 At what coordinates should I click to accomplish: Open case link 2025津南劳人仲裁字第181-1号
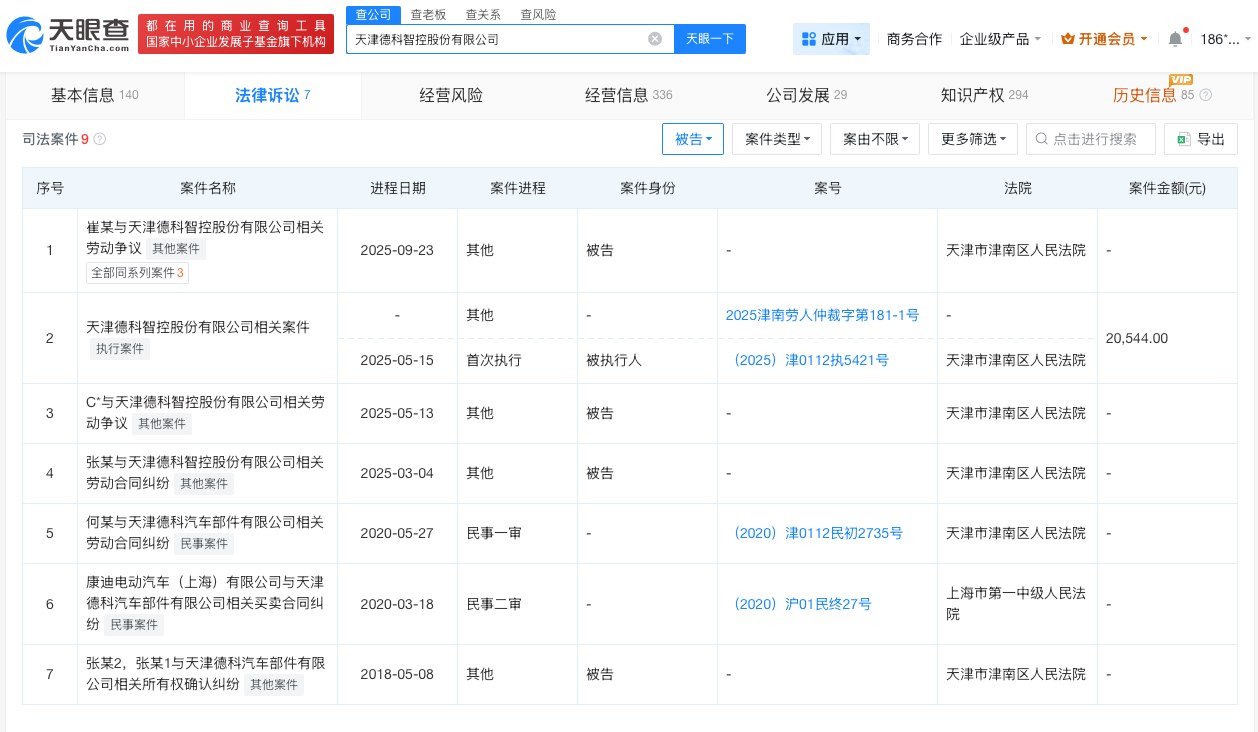point(823,315)
